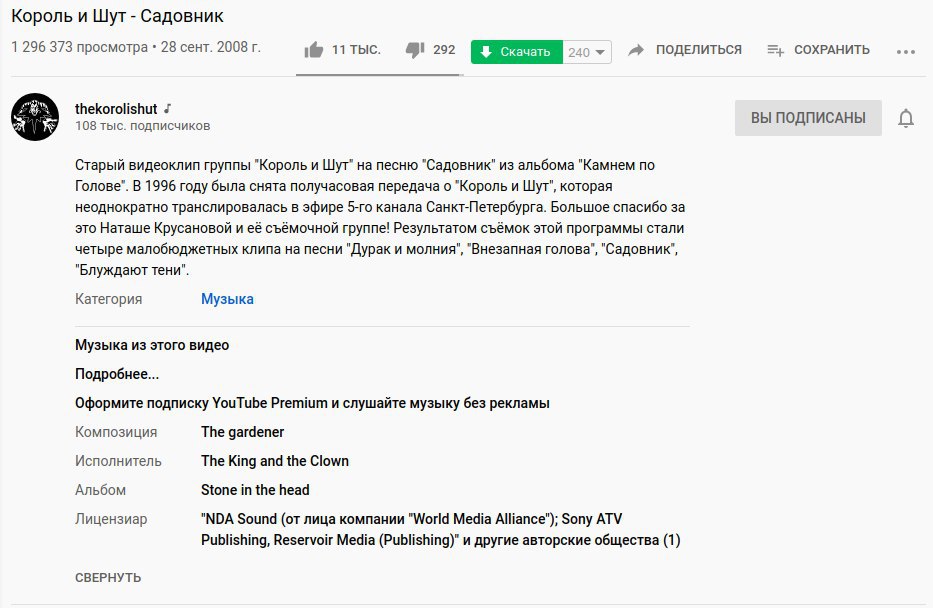Screen dimensions: 933x608
Task: Toggle the notification bell
Action: pos(906,118)
